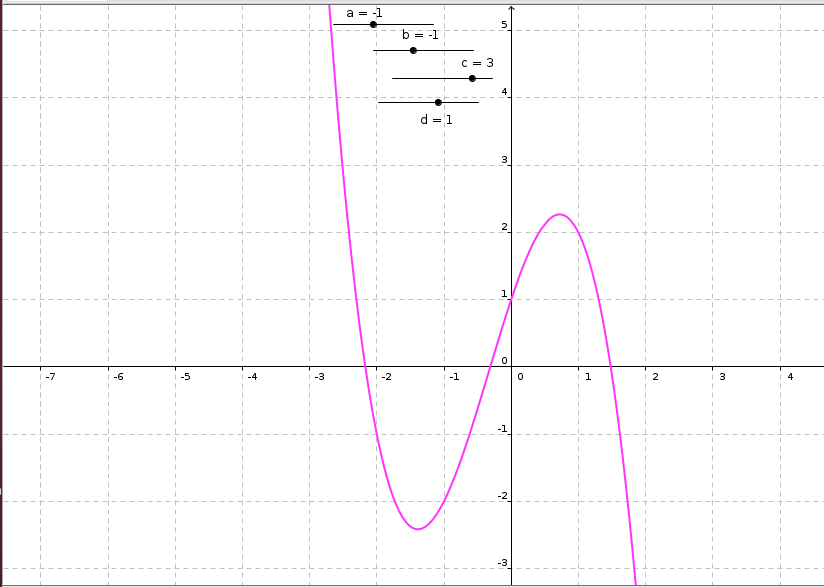Click the slider d handle
Image resolution: width=824 pixels, height=587 pixels.
(438, 102)
